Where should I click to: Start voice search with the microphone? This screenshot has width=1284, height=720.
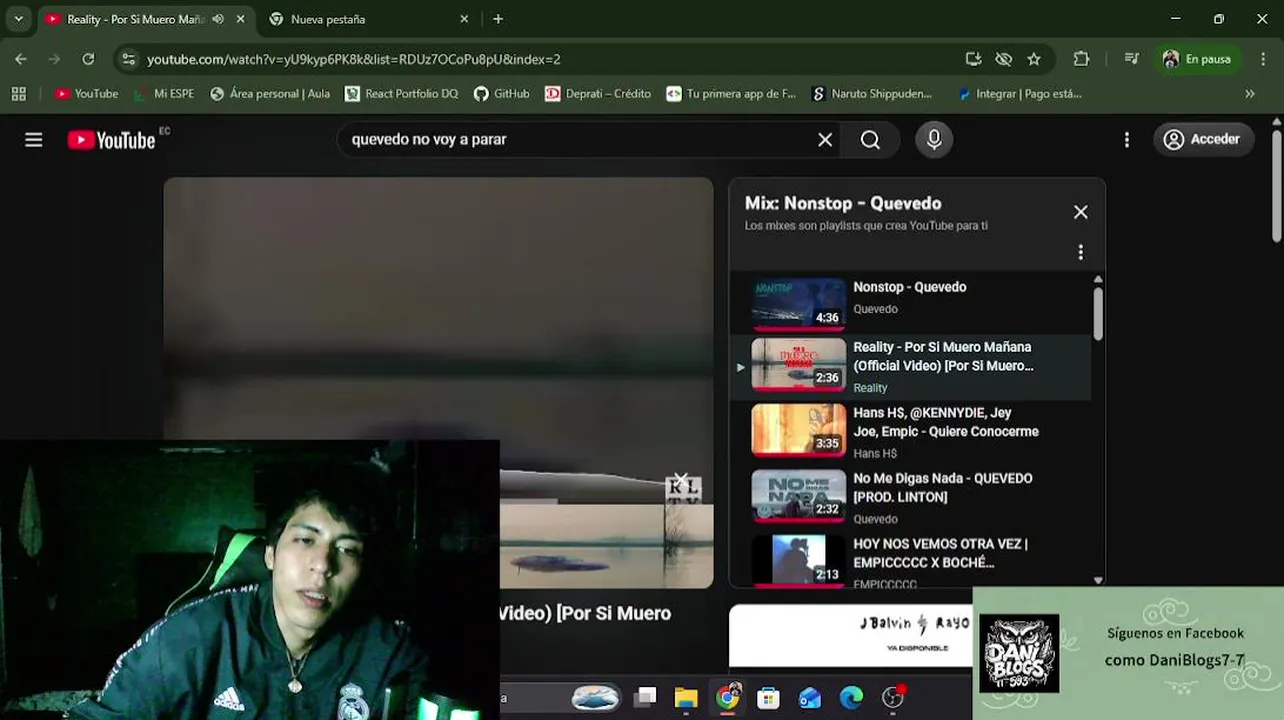(x=934, y=140)
